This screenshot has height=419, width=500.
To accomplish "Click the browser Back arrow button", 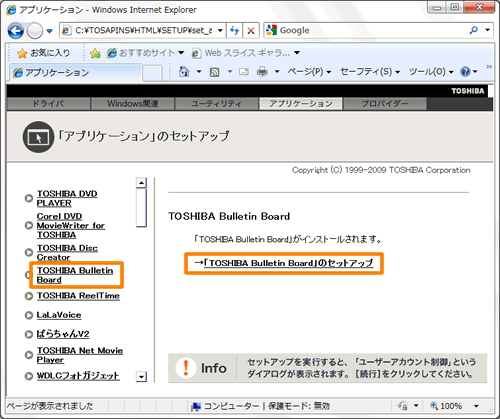I will click(x=16, y=31).
